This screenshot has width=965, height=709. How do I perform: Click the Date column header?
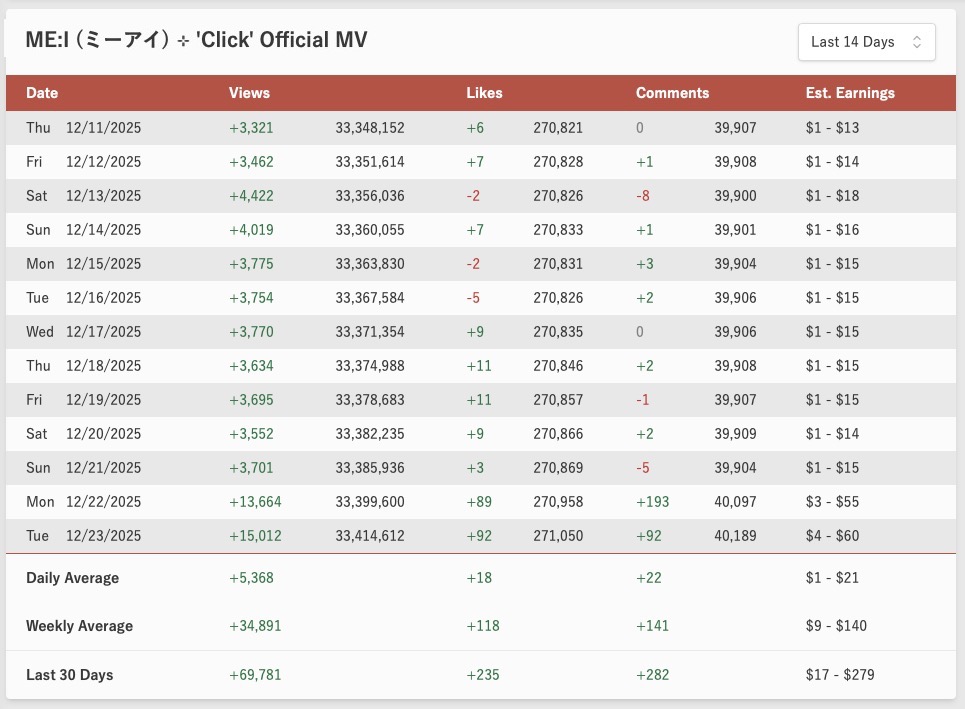click(42, 93)
